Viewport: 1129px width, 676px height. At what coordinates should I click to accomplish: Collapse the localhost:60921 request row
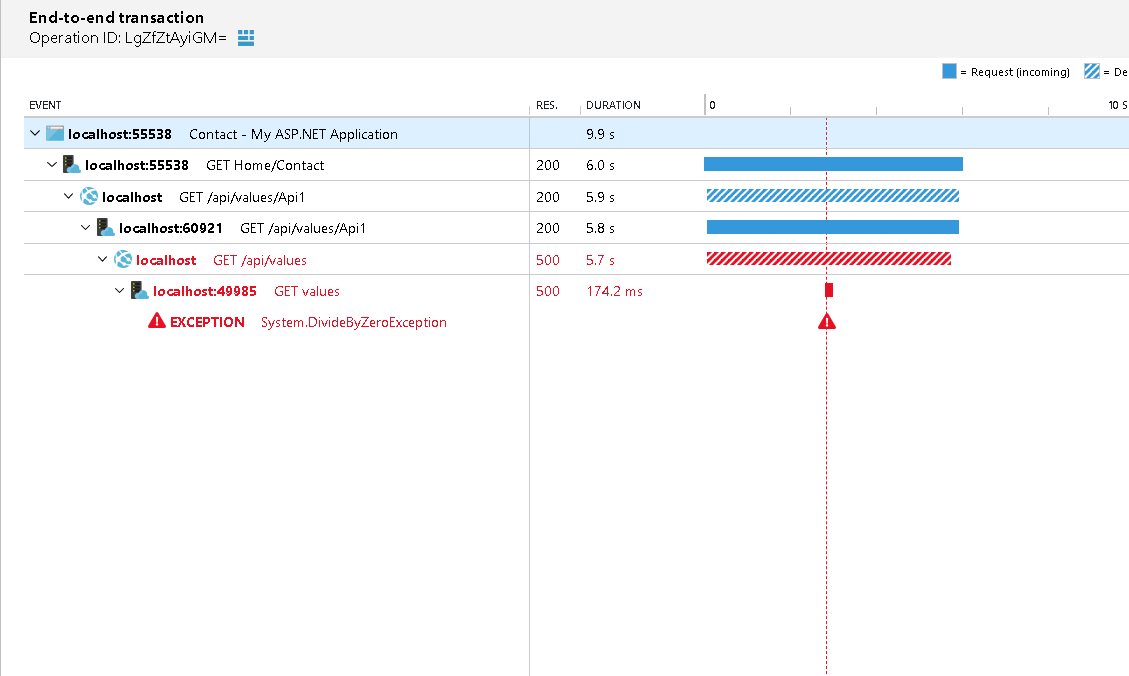tap(85, 227)
